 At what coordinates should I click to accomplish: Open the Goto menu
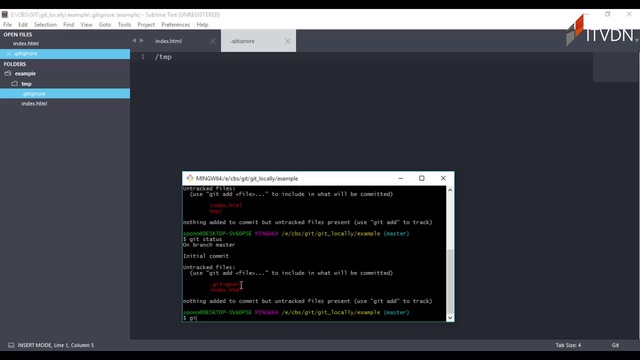pos(105,24)
